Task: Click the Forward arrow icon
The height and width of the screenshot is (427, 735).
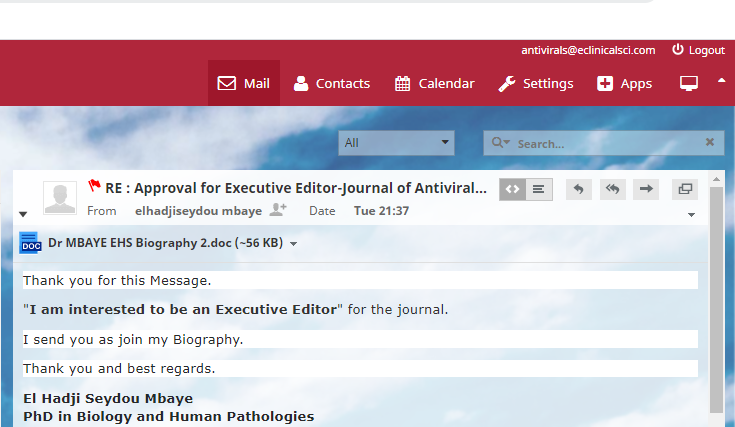Action: tap(646, 188)
